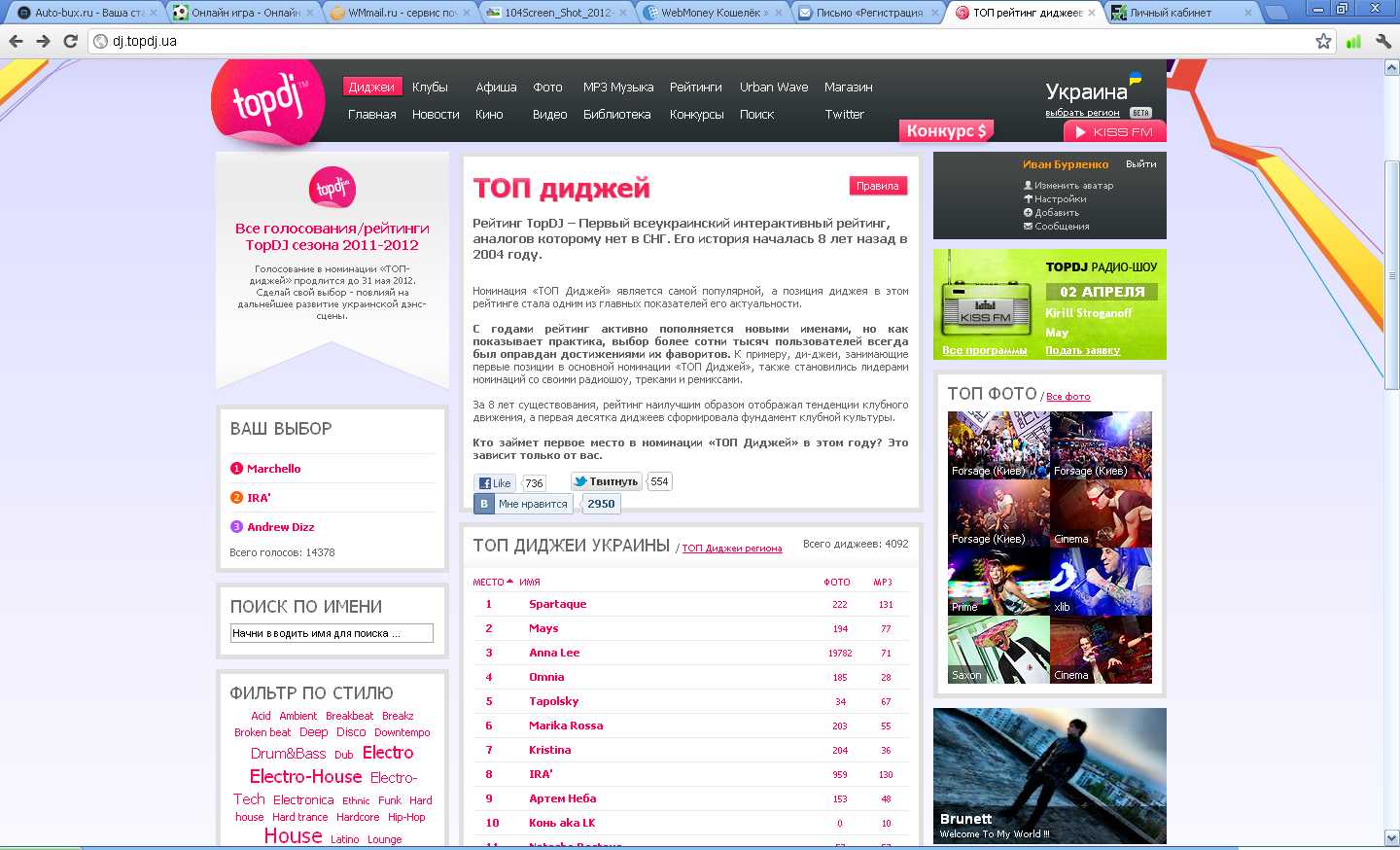Click the MP3 column header

(x=883, y=582)
